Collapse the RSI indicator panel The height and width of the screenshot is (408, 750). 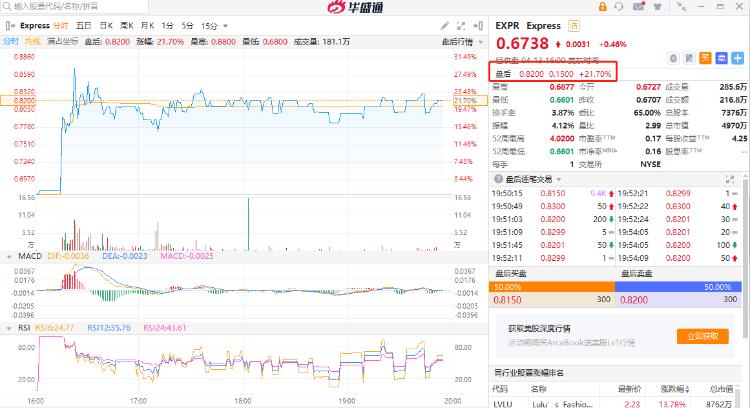(9, 329)
